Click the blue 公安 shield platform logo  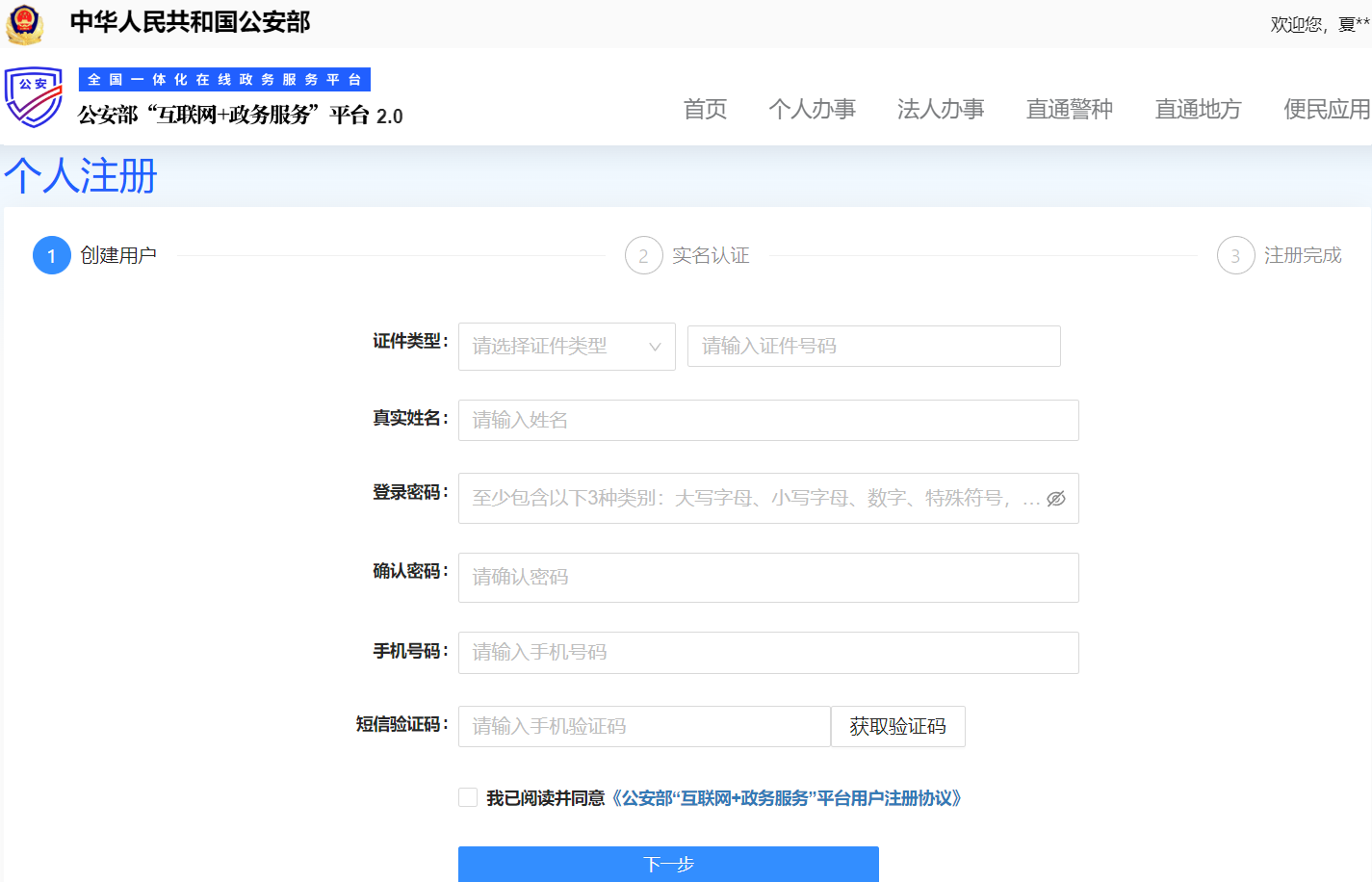34,96
